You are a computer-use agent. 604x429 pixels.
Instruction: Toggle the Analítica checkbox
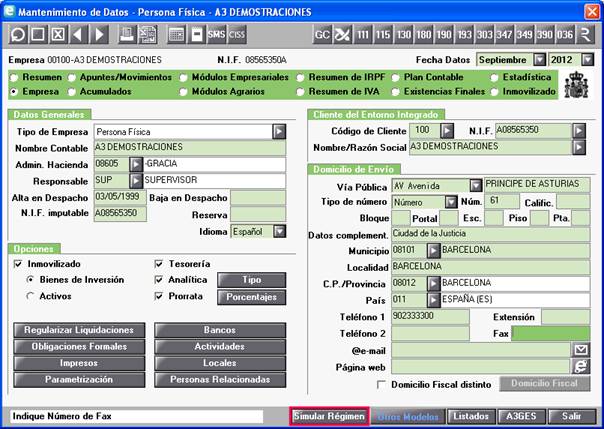(159, 280)
